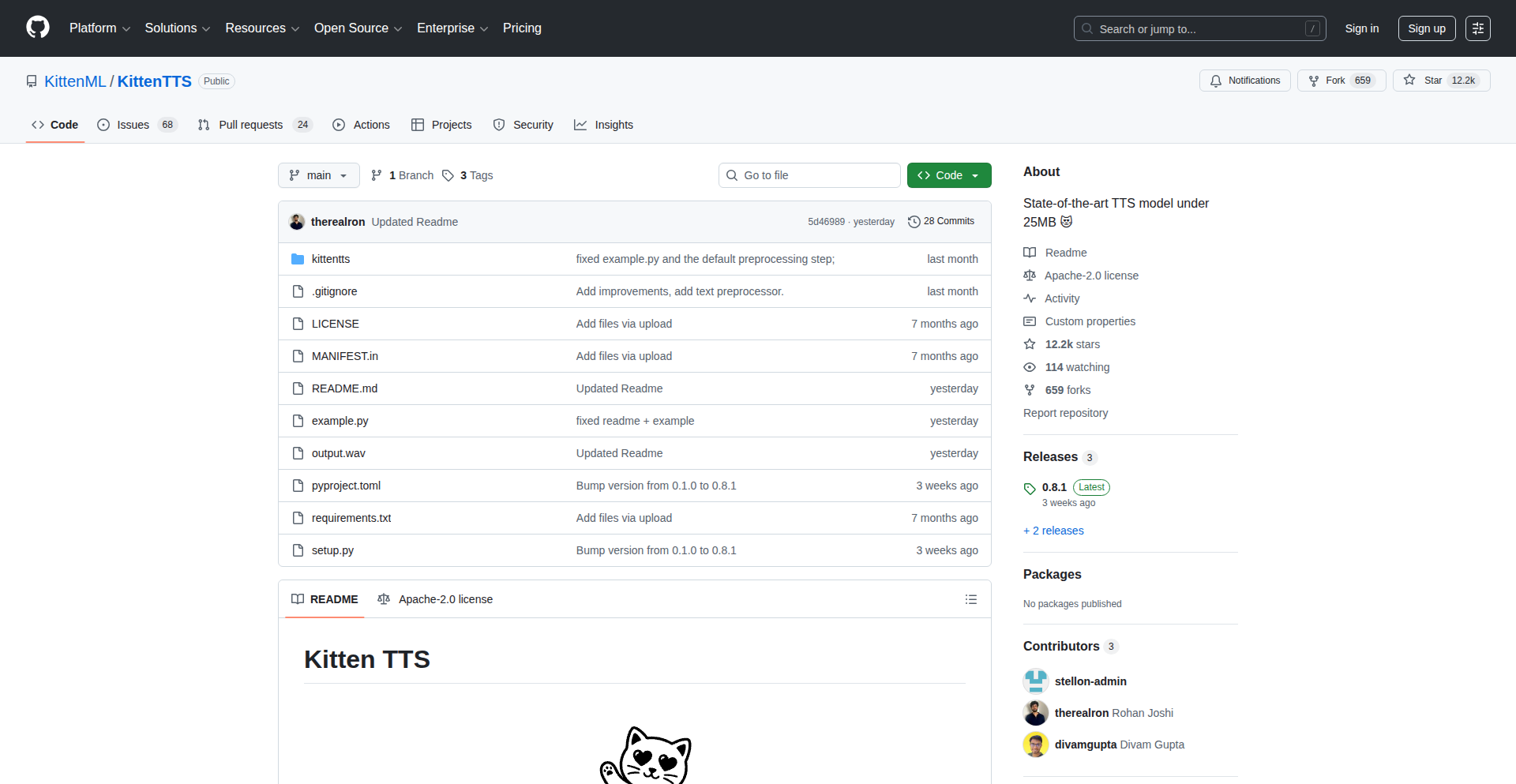
Task: Open the green Code dropdown
Action: click(949, 175)
